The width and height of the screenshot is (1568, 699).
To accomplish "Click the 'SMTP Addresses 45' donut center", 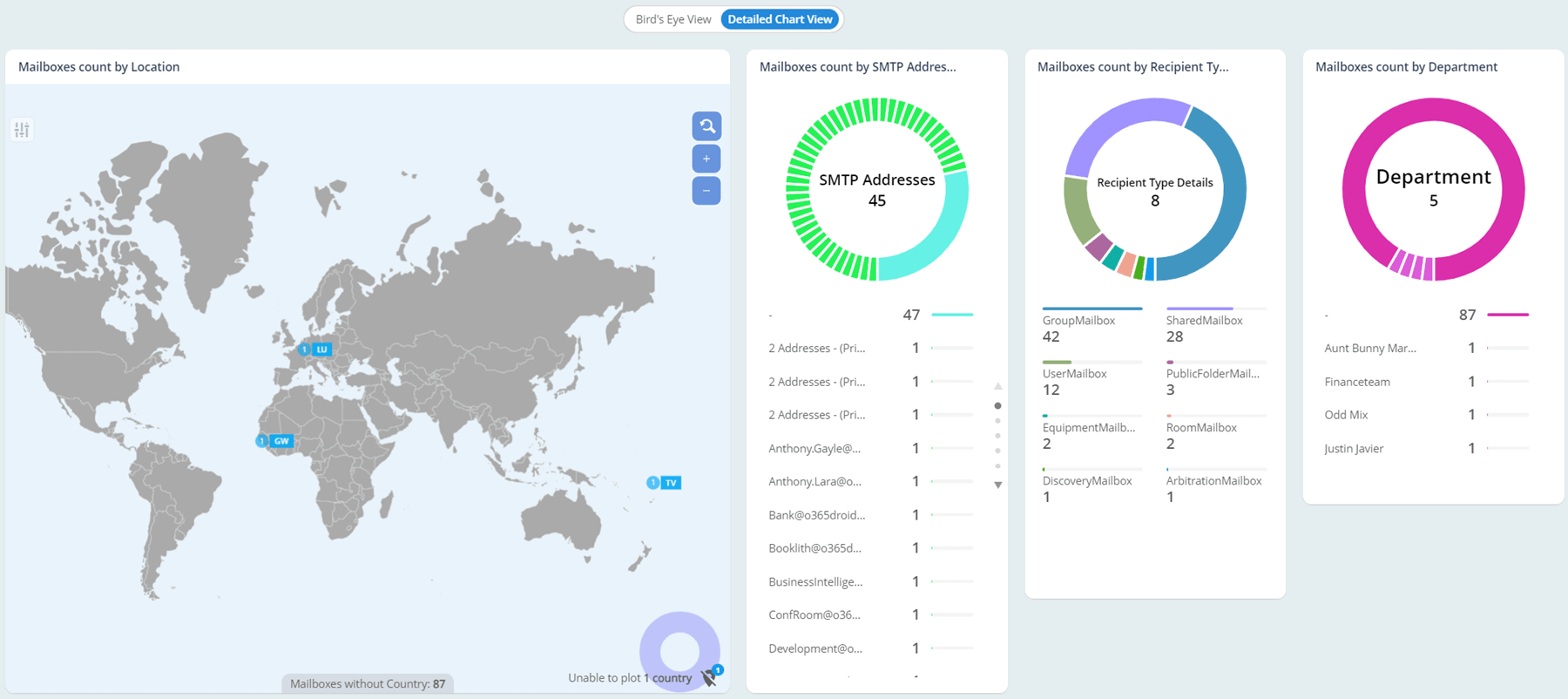I will (877, 190).
